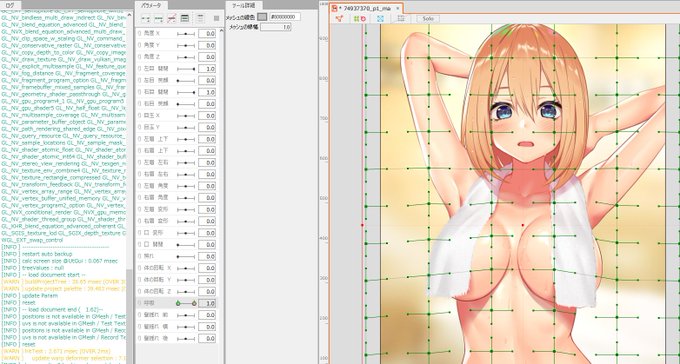Toggle the lock marker on 角度 X row
Image resolution: width=680 pixels, height=364 pixels.
pos(139,33)
